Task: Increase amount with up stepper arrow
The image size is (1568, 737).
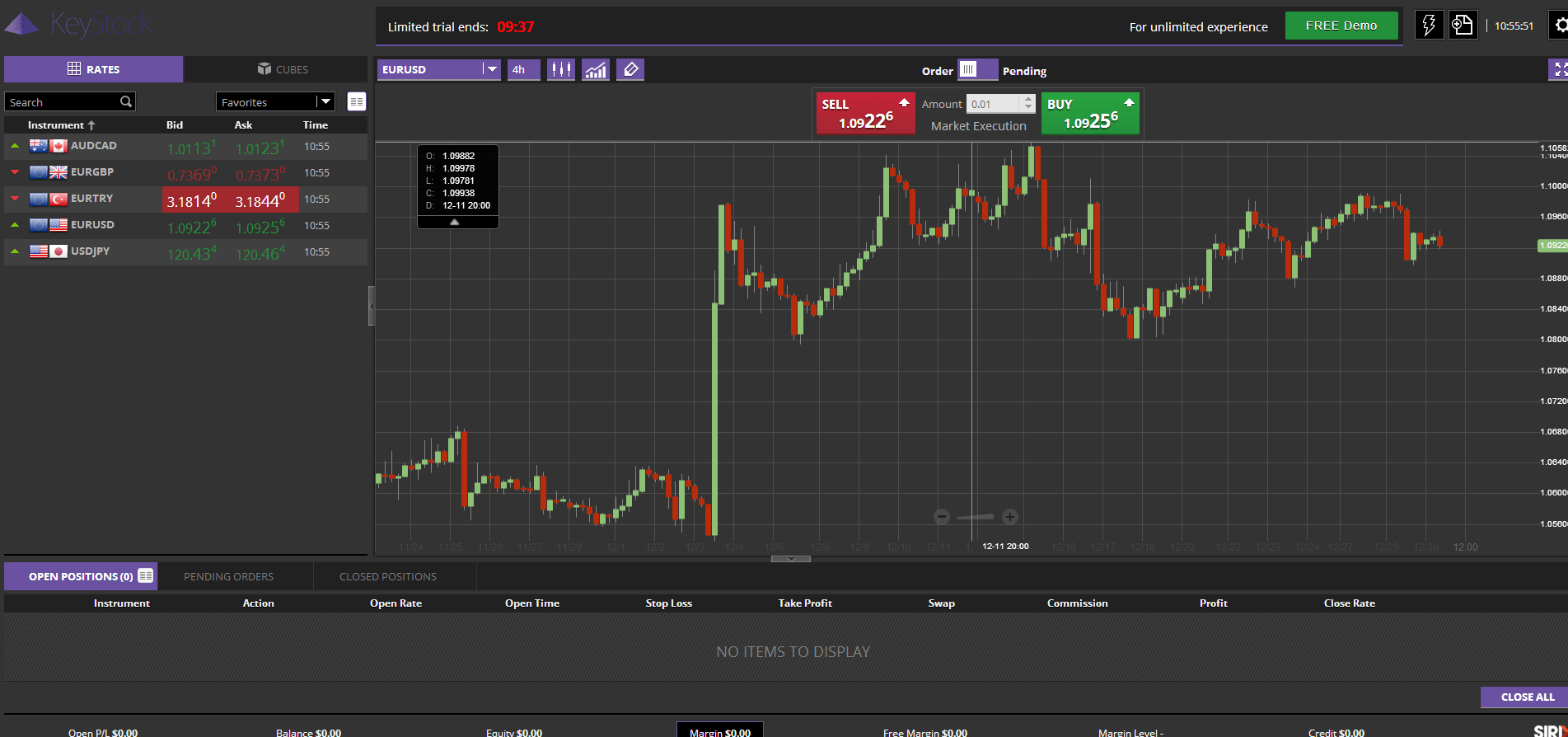Action: [x=1027, y=100]
